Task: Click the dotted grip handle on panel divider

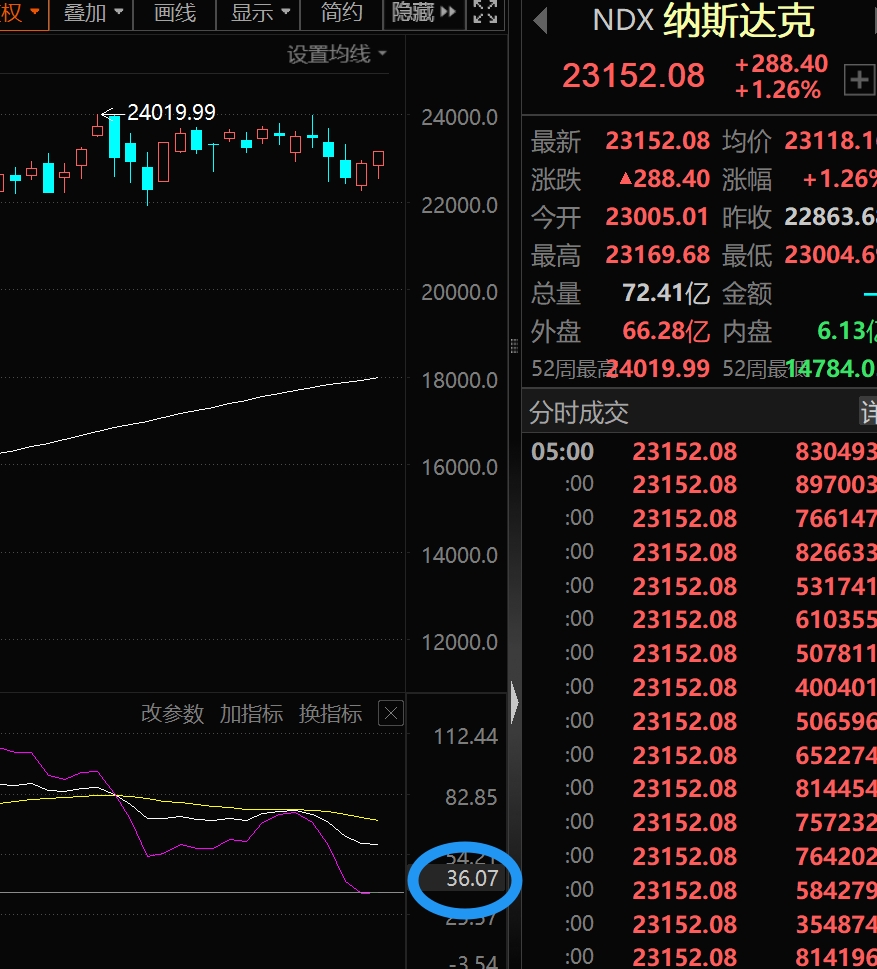Action: pyautogui.click(x=514, y=345)
